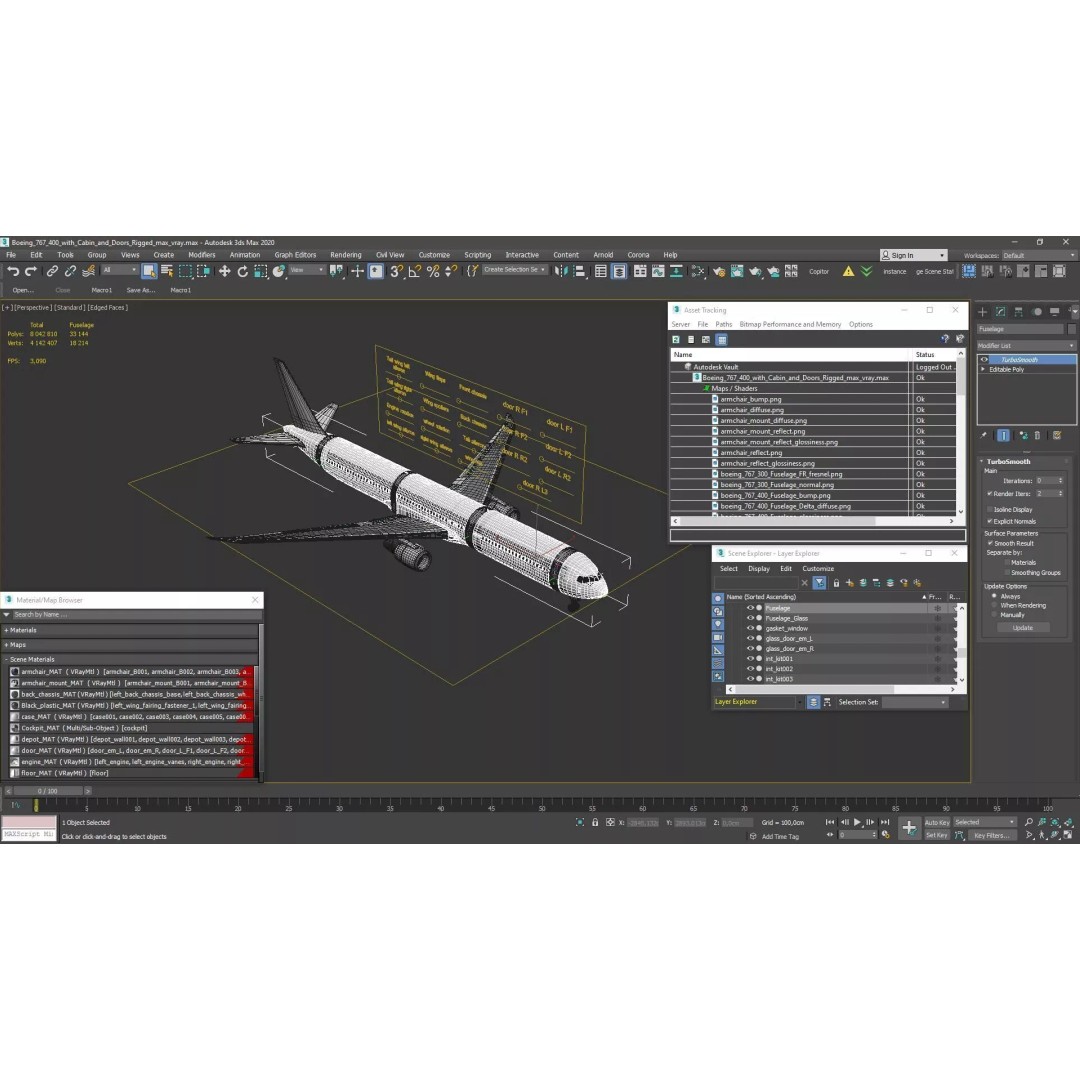The image size is (1080, 1080).
Task: Activate the Unlink Selection tool
Action: point(70,271)
